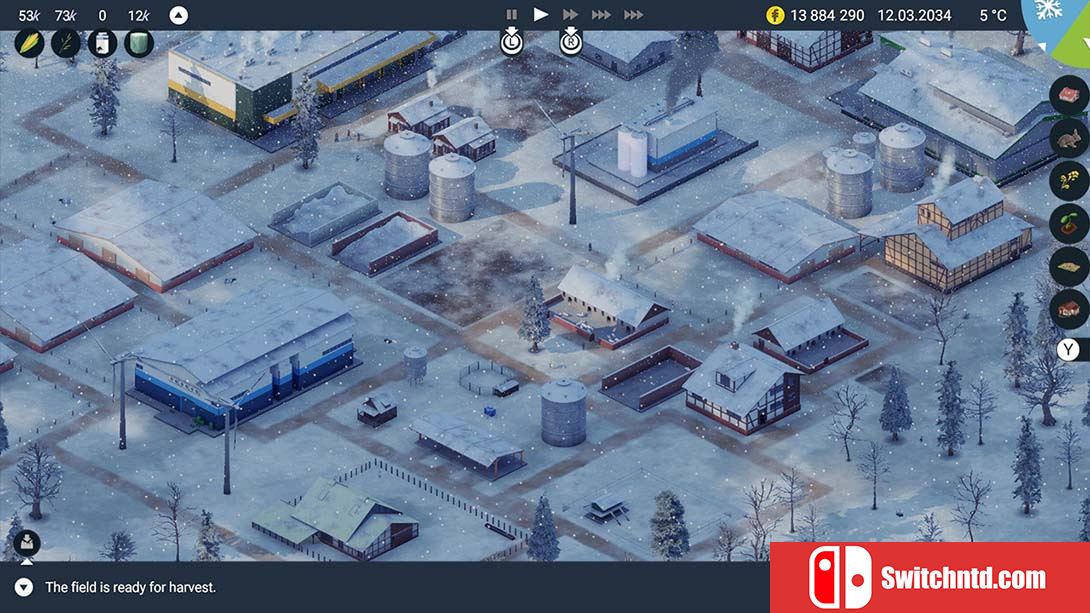
Task: Set triple fast-forward game speed
Action: coord(601,15)
